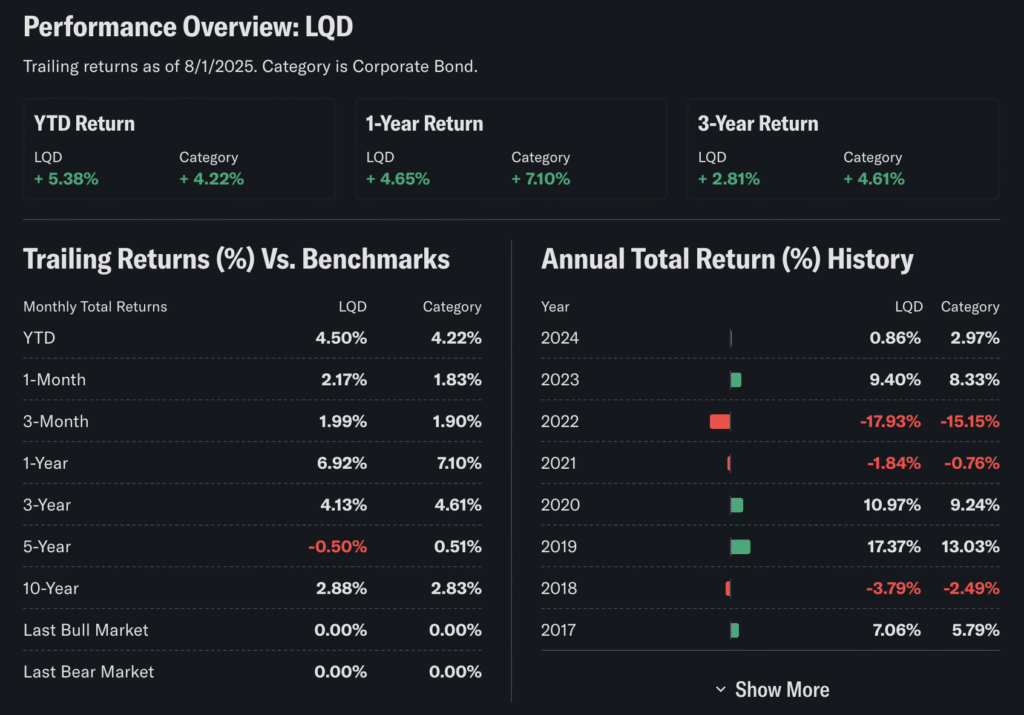
Task: Click the "Trailing Returns (%) Vs. Benchmarks" heading
Action: pos(236,259)
